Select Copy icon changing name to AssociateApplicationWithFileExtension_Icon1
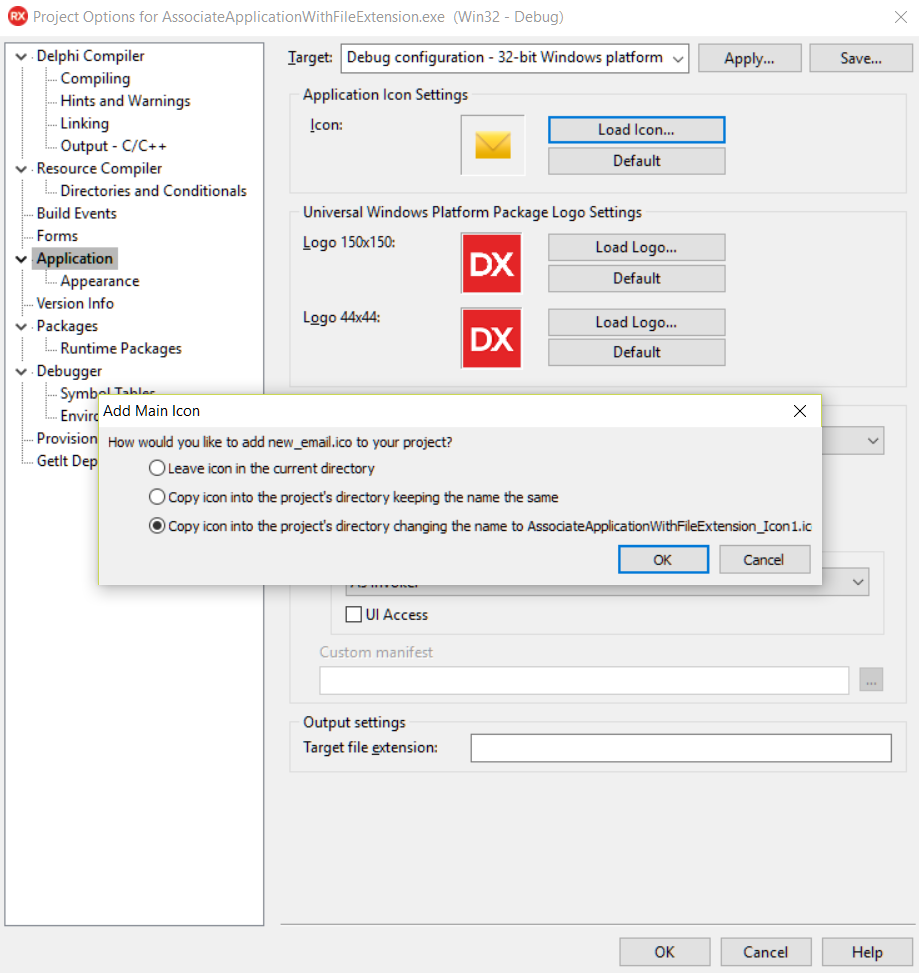919x973 pixels. click(480, 526)
